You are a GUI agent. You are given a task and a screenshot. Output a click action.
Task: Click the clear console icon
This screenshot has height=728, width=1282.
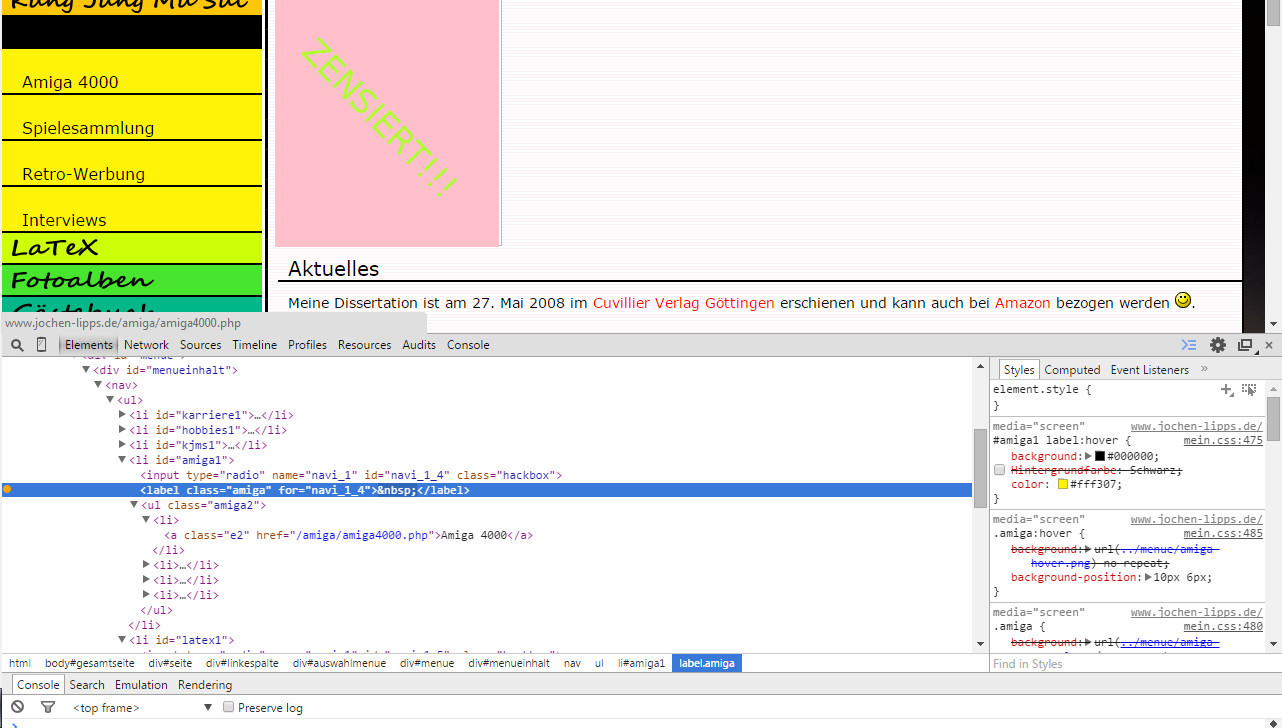coord(17,707)
